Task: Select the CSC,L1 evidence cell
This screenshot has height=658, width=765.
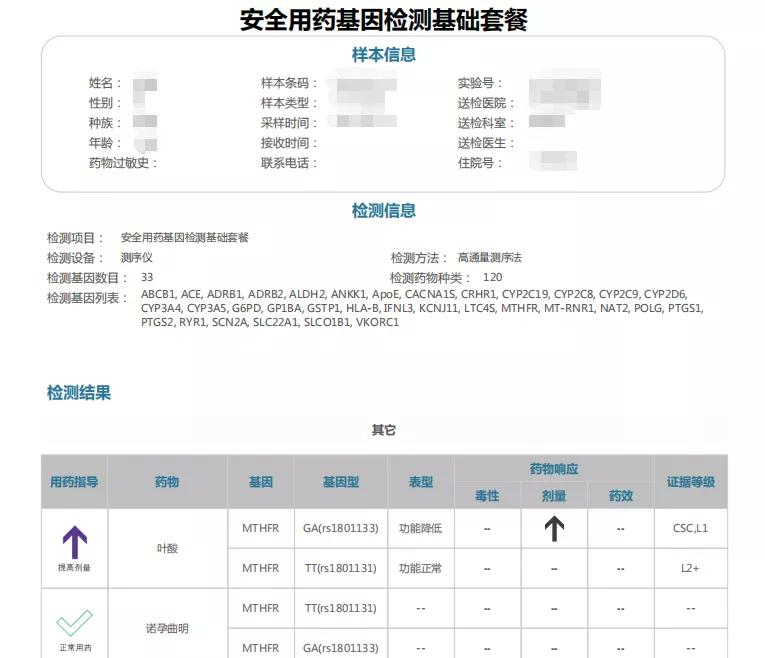Action: [690, 528]
